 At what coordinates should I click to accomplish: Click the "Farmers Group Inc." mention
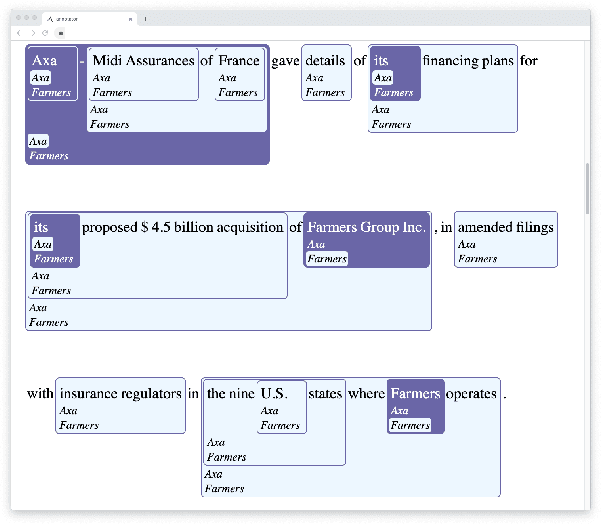[366, 228]
